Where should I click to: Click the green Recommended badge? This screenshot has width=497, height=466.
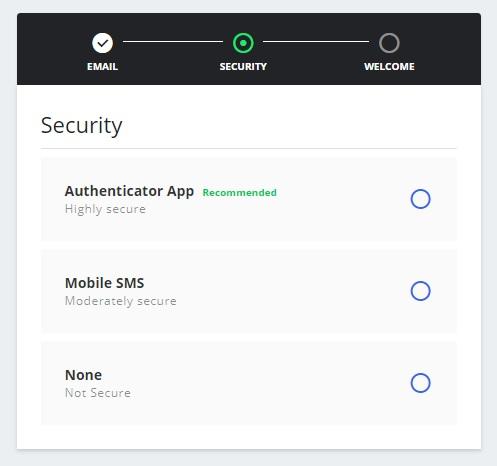pyautogui.click(x=240, y=193)
